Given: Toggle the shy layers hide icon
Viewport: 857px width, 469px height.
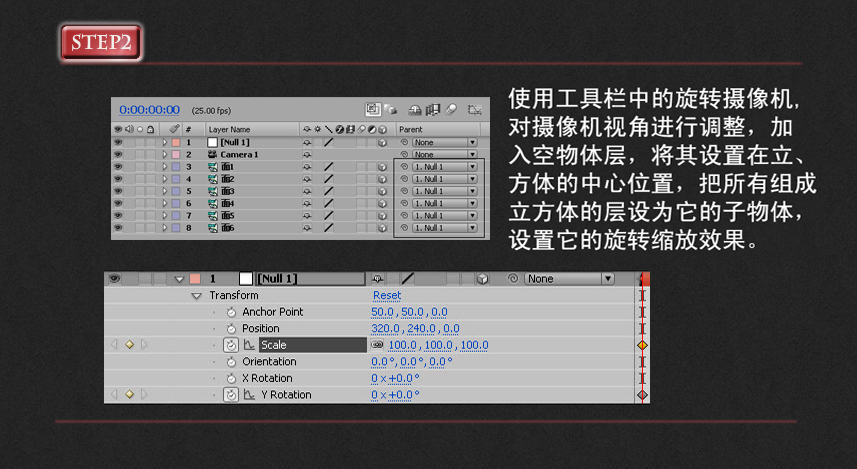Looking at the screenshot, I should pos(415,110).
